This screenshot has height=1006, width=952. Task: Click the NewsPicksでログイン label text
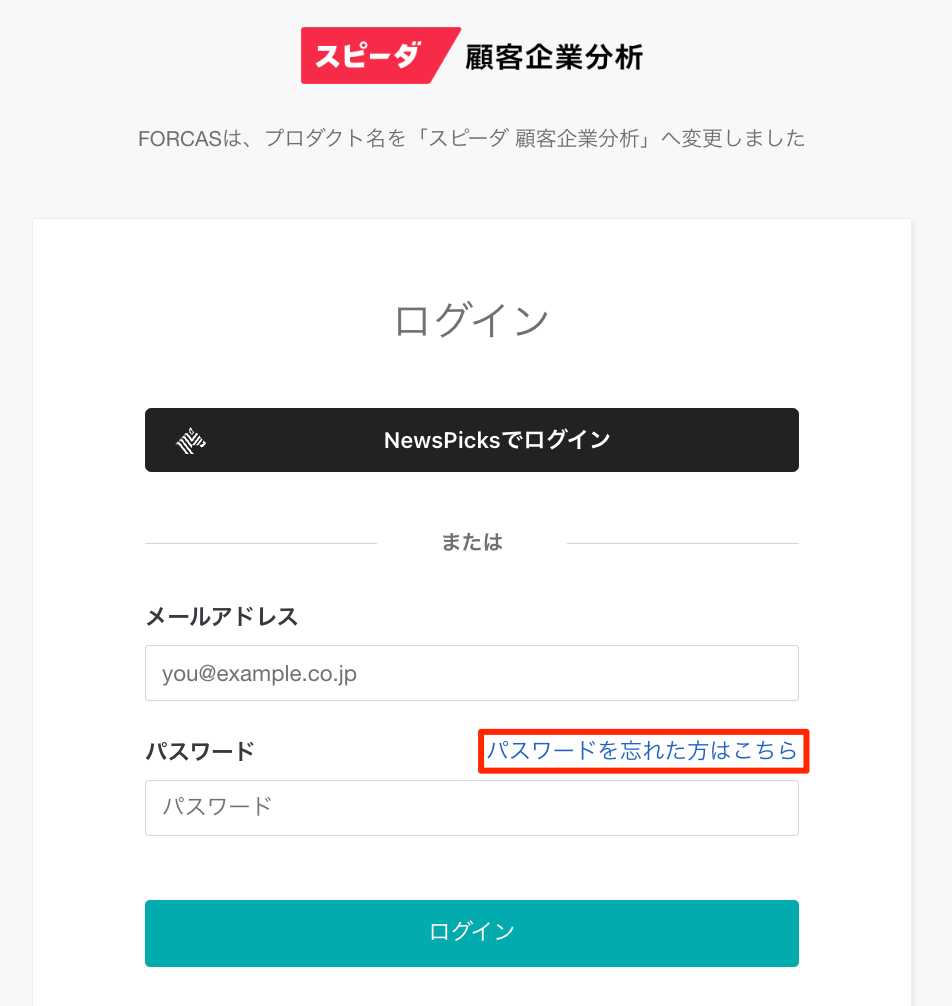[497, 440]
